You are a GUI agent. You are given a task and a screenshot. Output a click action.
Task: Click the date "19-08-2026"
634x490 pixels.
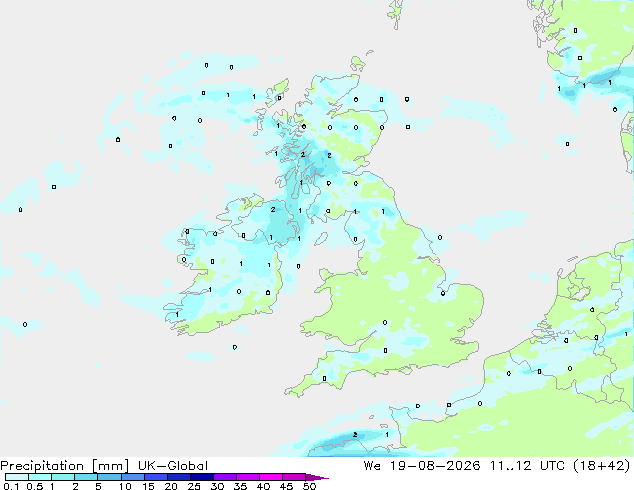tap(435, 466)
